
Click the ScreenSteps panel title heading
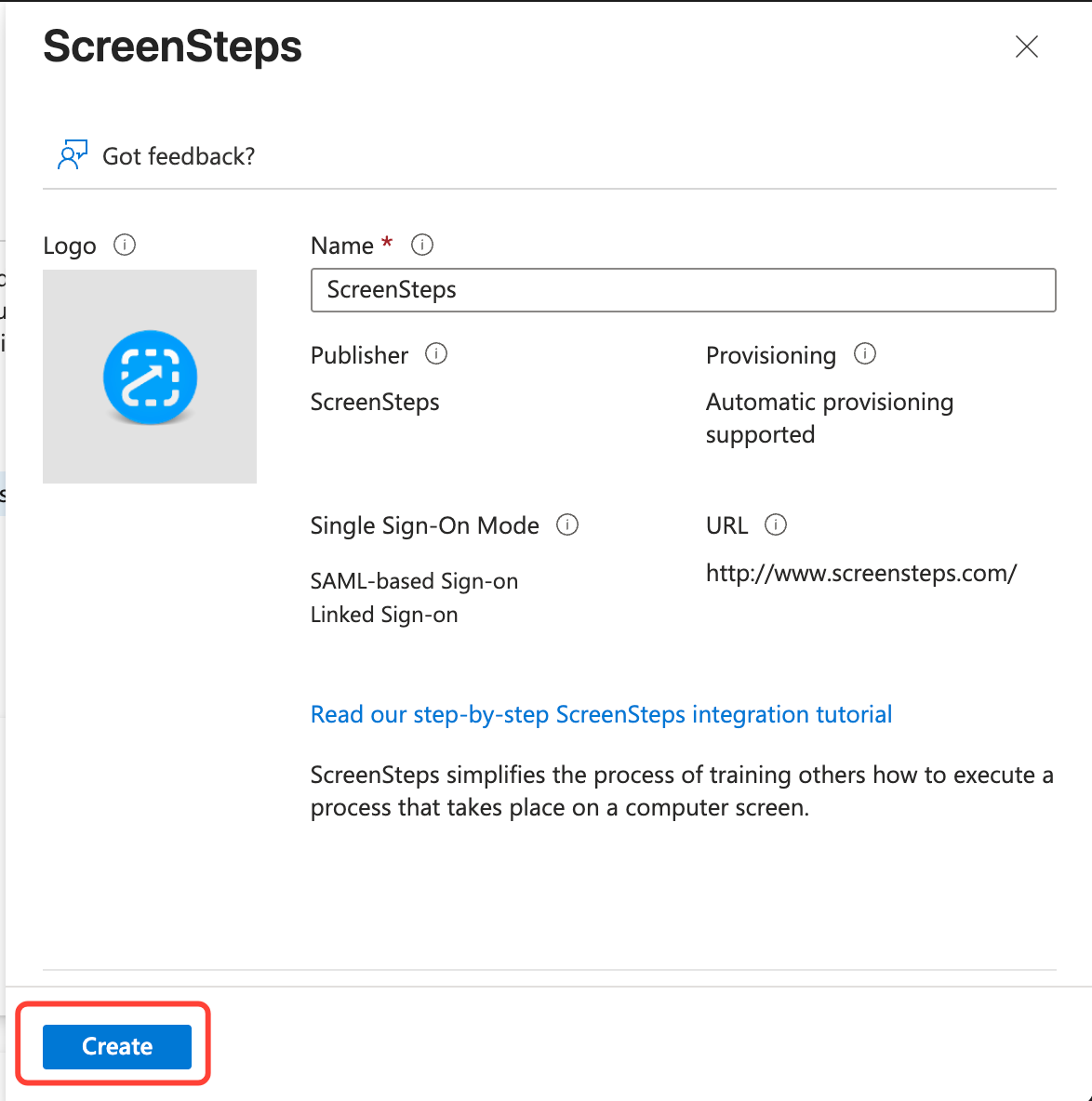pos(173,46)
